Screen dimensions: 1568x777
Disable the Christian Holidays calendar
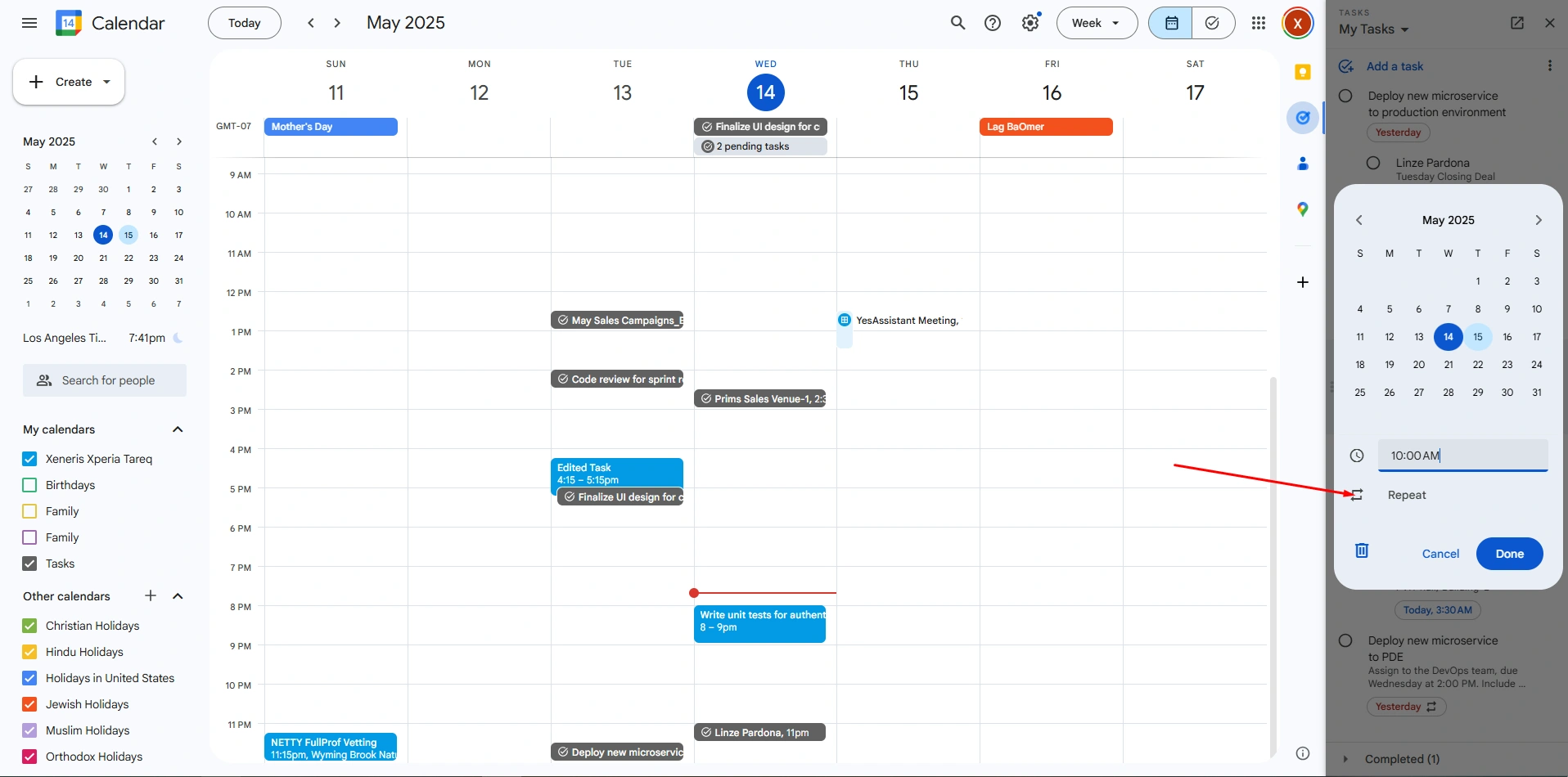click(x=29, y=626)
